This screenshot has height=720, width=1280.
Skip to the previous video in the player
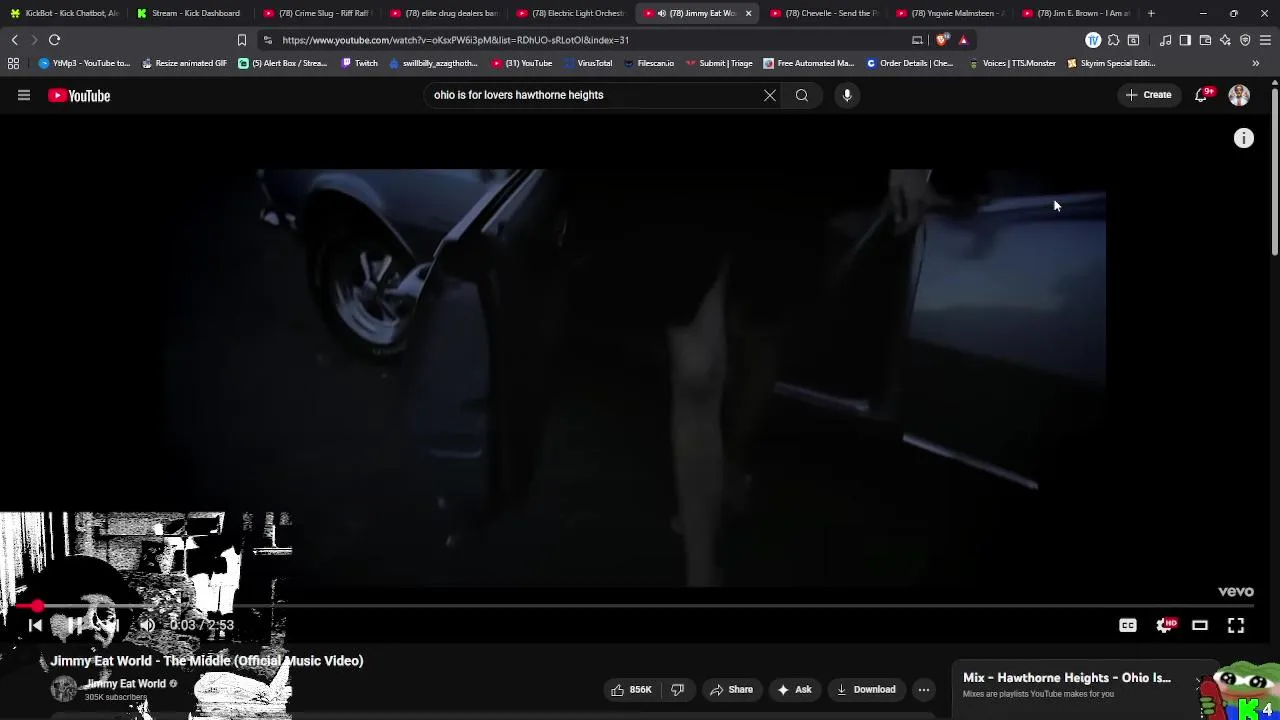tap(35, 625)
